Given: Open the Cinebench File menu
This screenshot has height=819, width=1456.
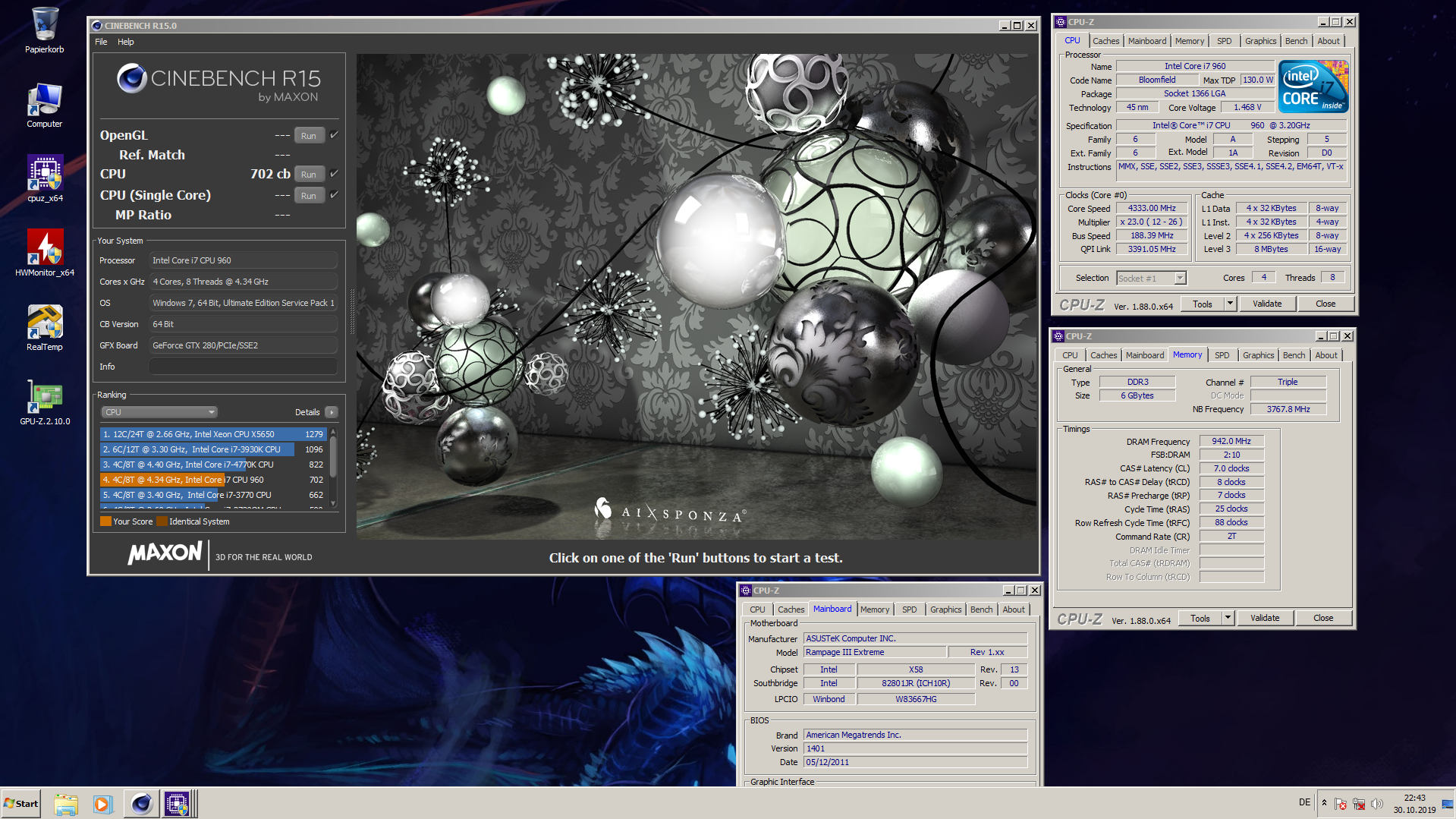Looking at the screenshot, I should (101, 42).
